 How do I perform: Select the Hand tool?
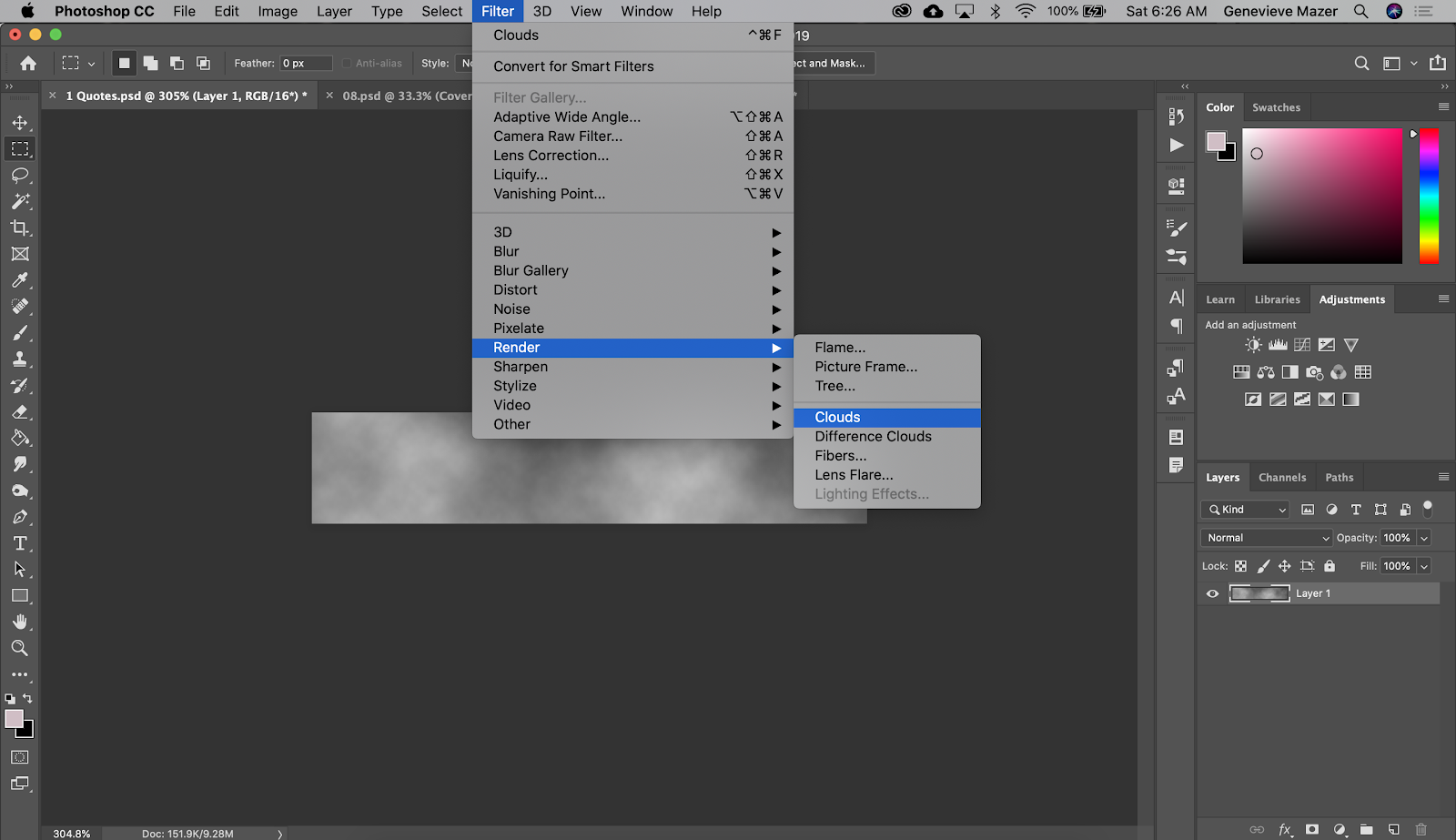click(20, 622)
